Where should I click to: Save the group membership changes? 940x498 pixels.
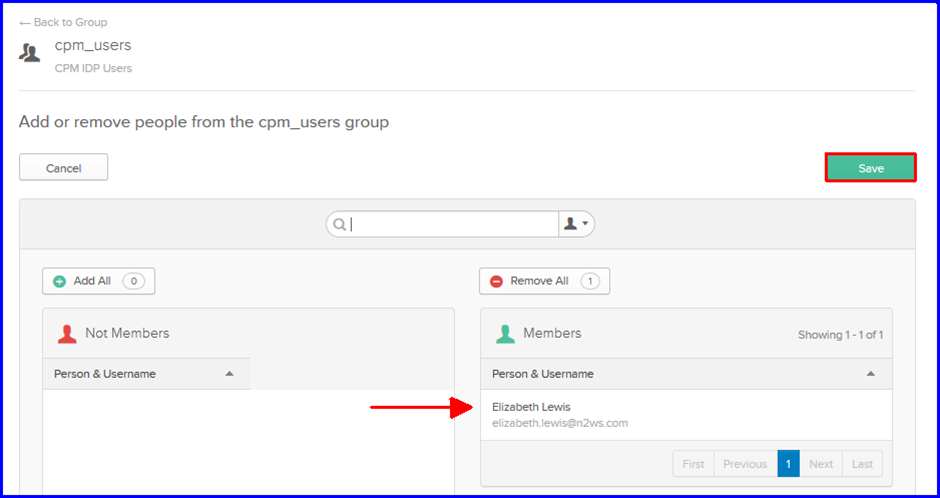[870, 168]
